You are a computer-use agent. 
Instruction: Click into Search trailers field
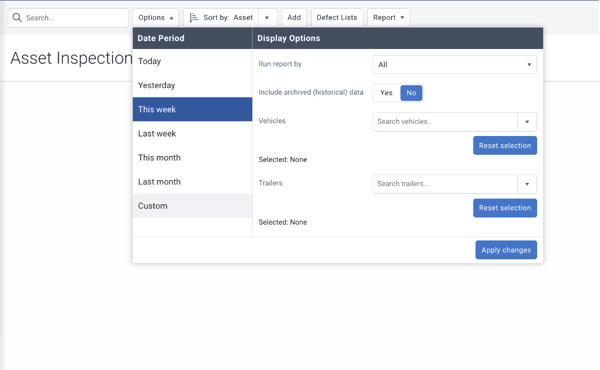pyautogui.click(x=445, y=184)
